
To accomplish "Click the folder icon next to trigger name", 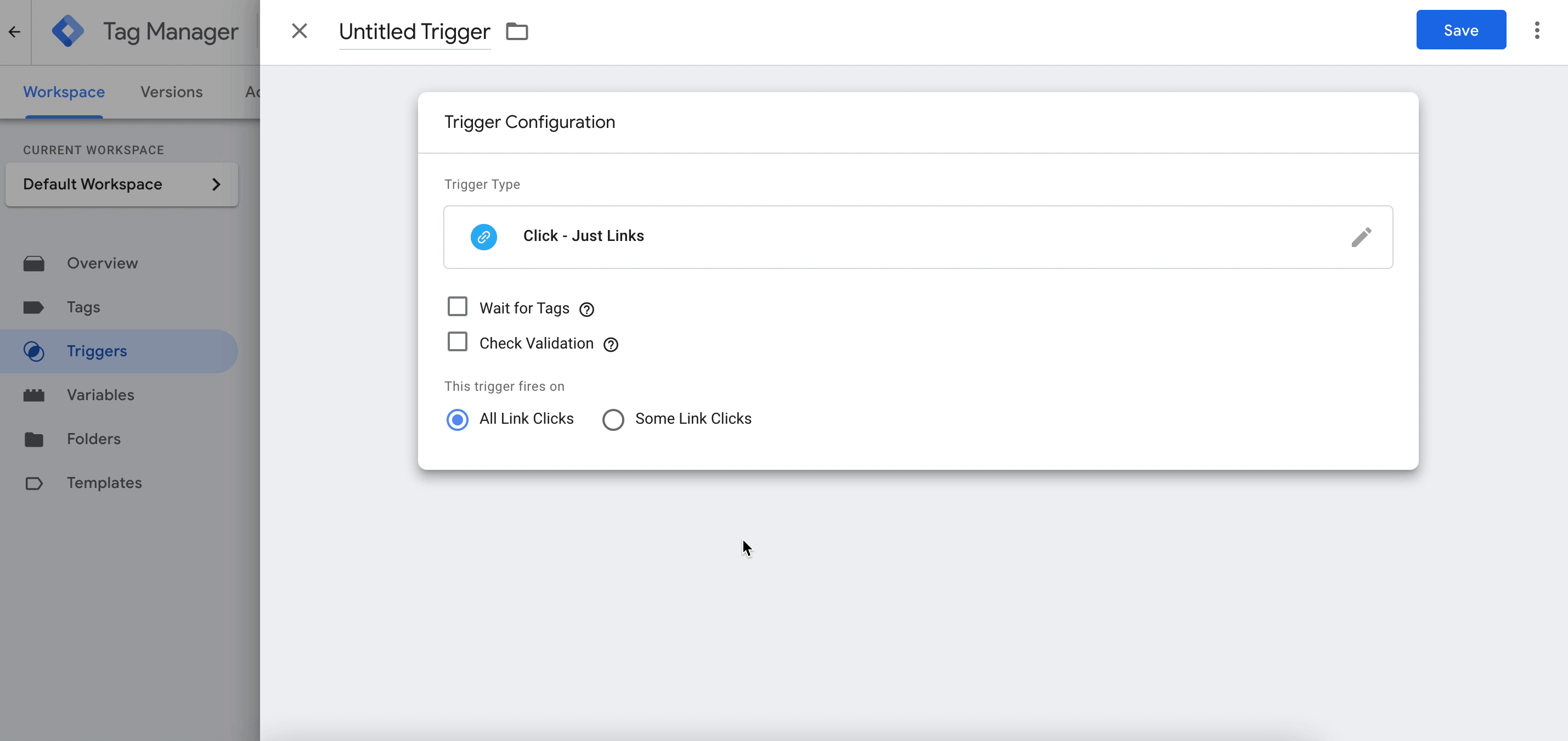I will pyautogui.click(x=517, y=31).
